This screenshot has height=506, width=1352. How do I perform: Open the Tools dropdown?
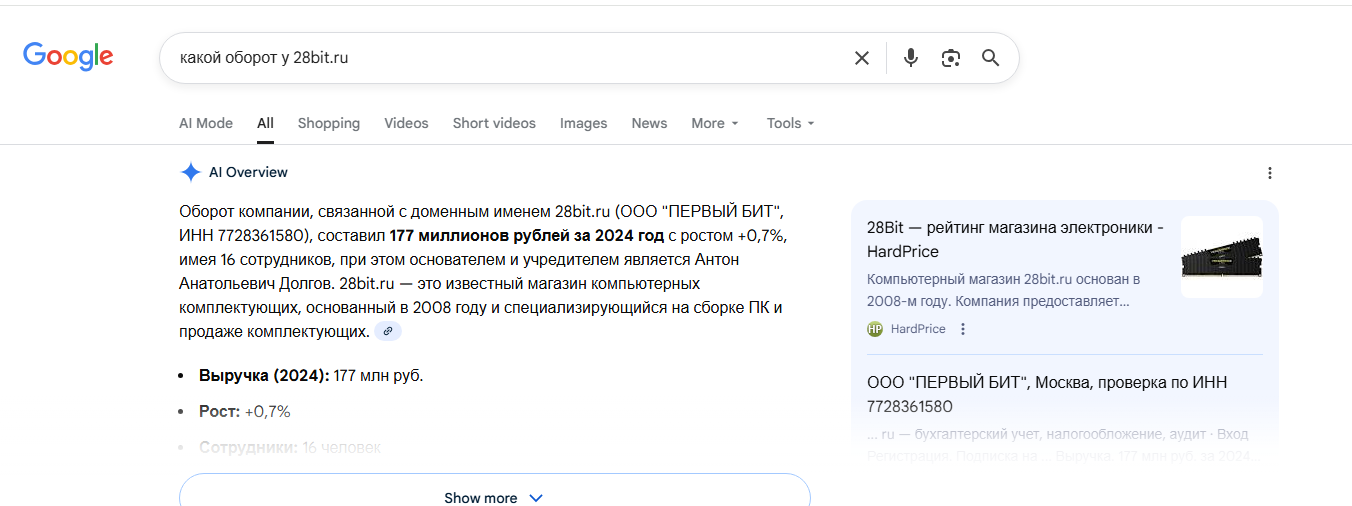(791, 123)
